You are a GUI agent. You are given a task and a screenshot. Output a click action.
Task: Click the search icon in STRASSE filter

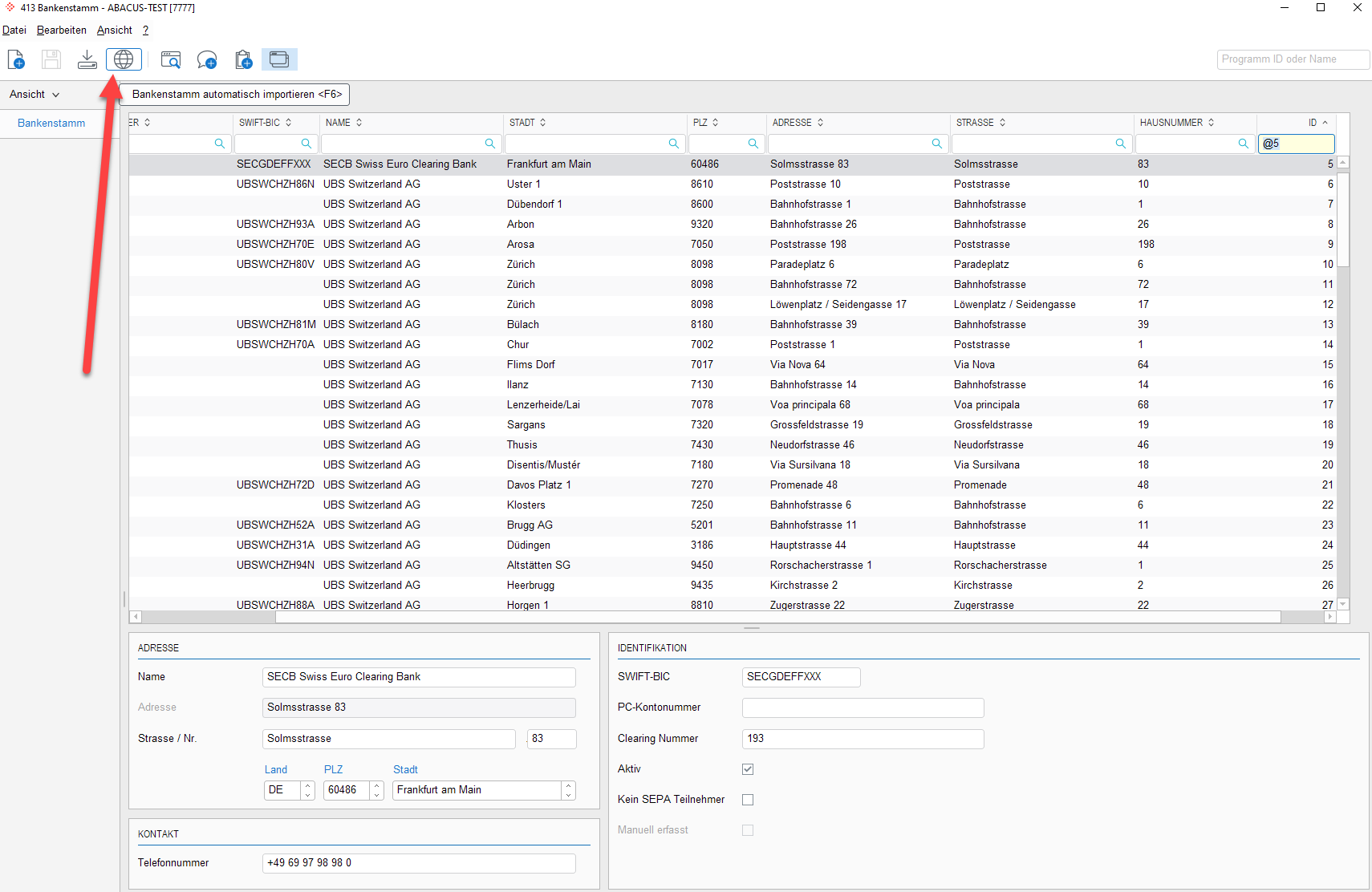point(1120,144)
